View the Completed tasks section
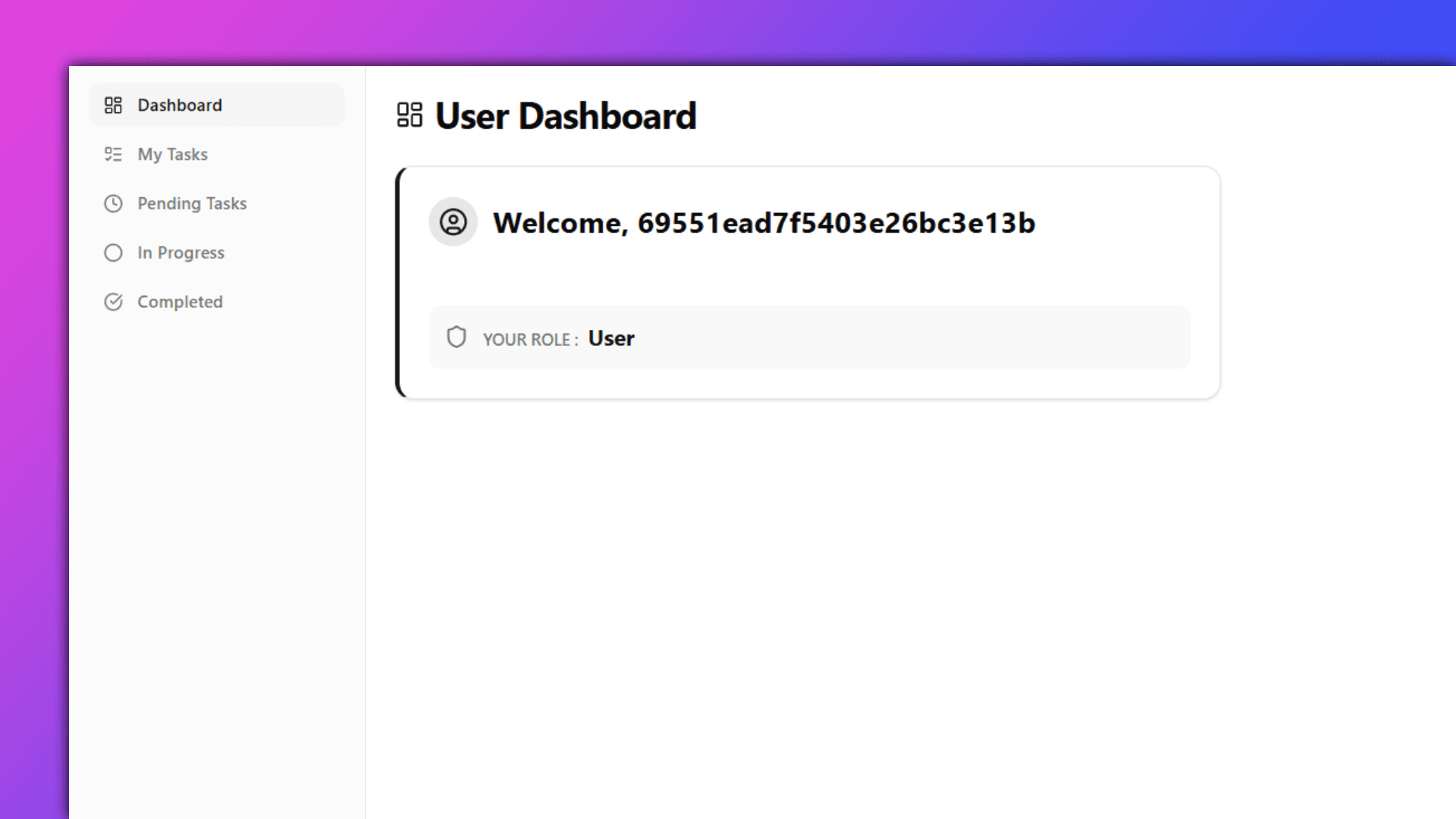 [180, 301]
